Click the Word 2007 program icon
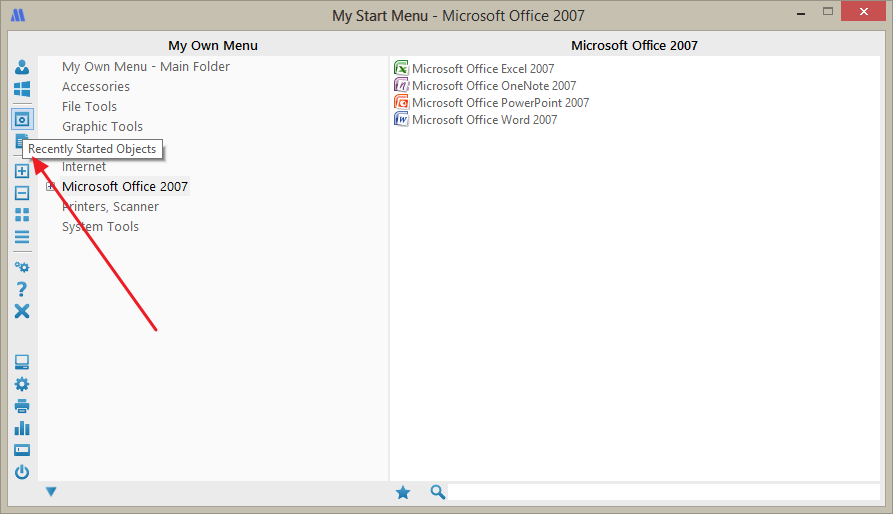 pyautogui.click(x=401, y=119)
